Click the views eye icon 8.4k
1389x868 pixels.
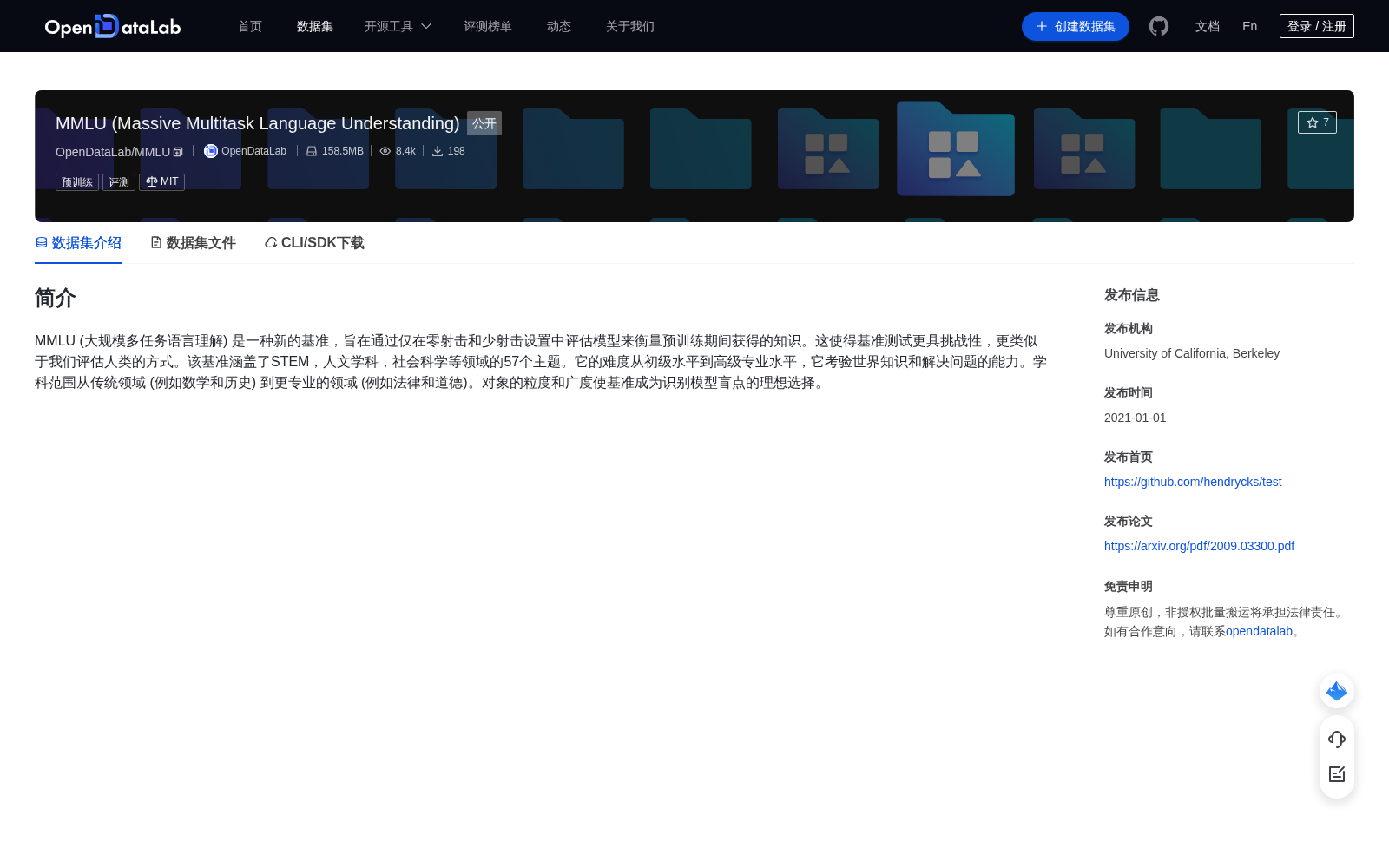(x=385, y=151)
